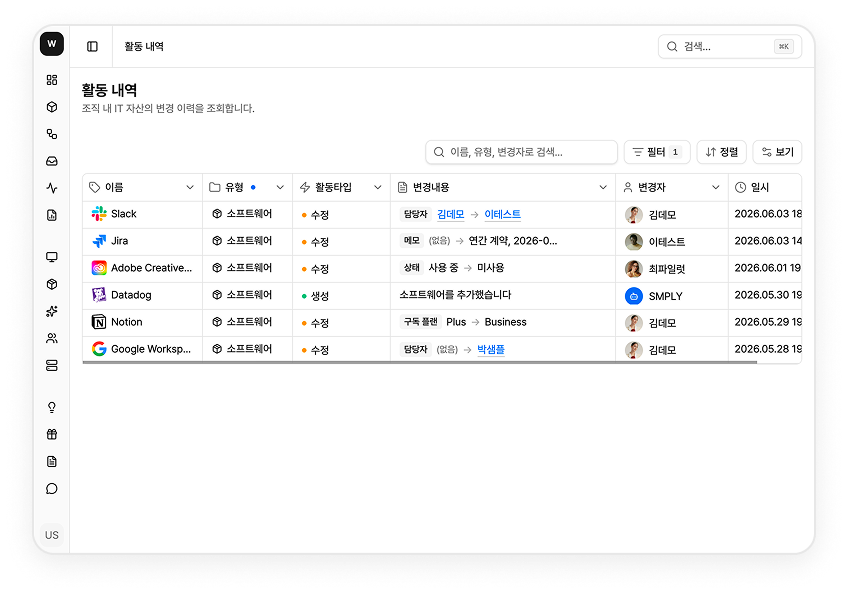Image resolution: width=848 pixels, height=595 pixels.
Task: Focus the global 검색 search box
Action: coord(730,47)
